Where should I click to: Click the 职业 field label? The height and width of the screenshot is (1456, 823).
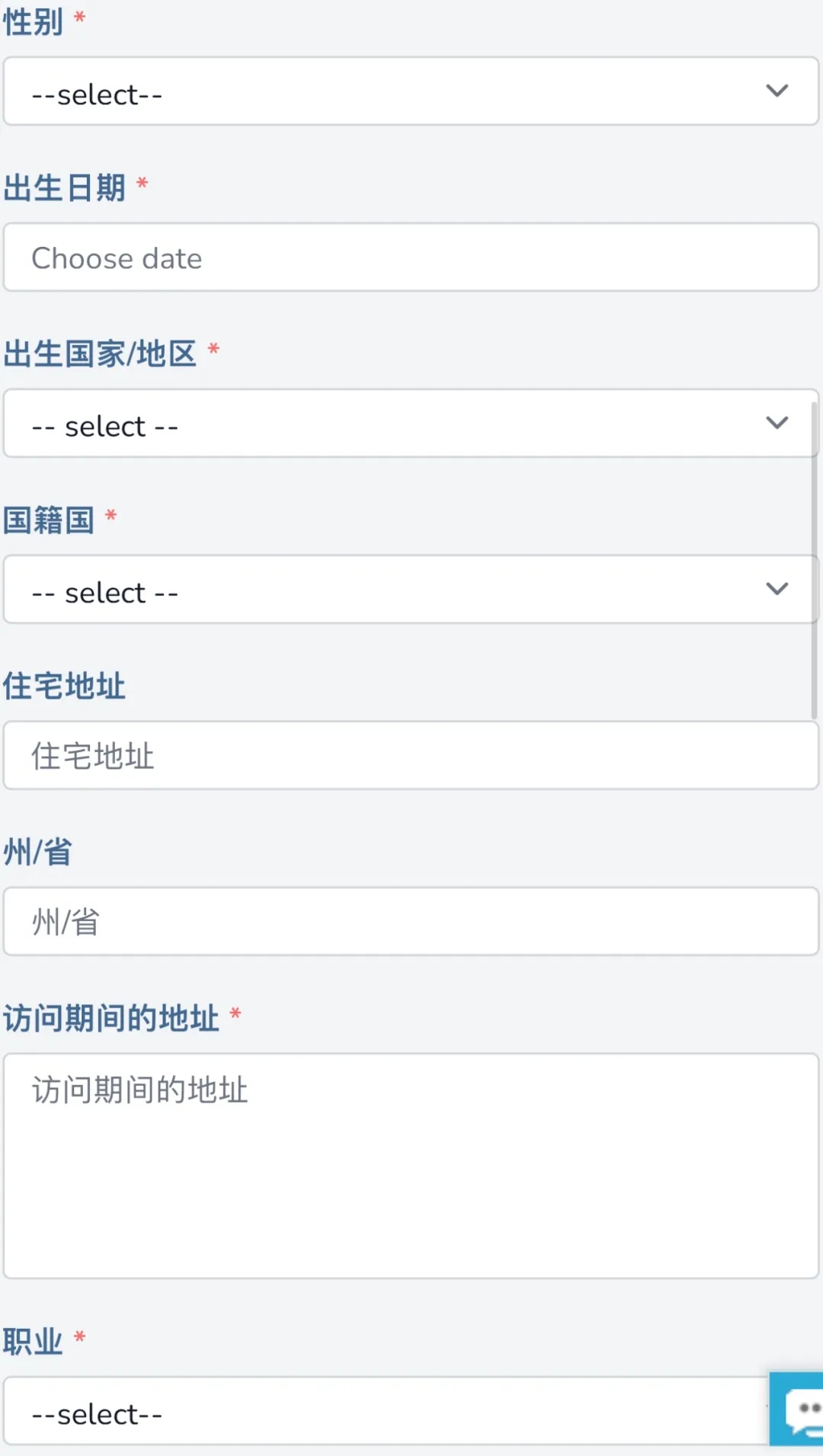tap(34, 1341)
